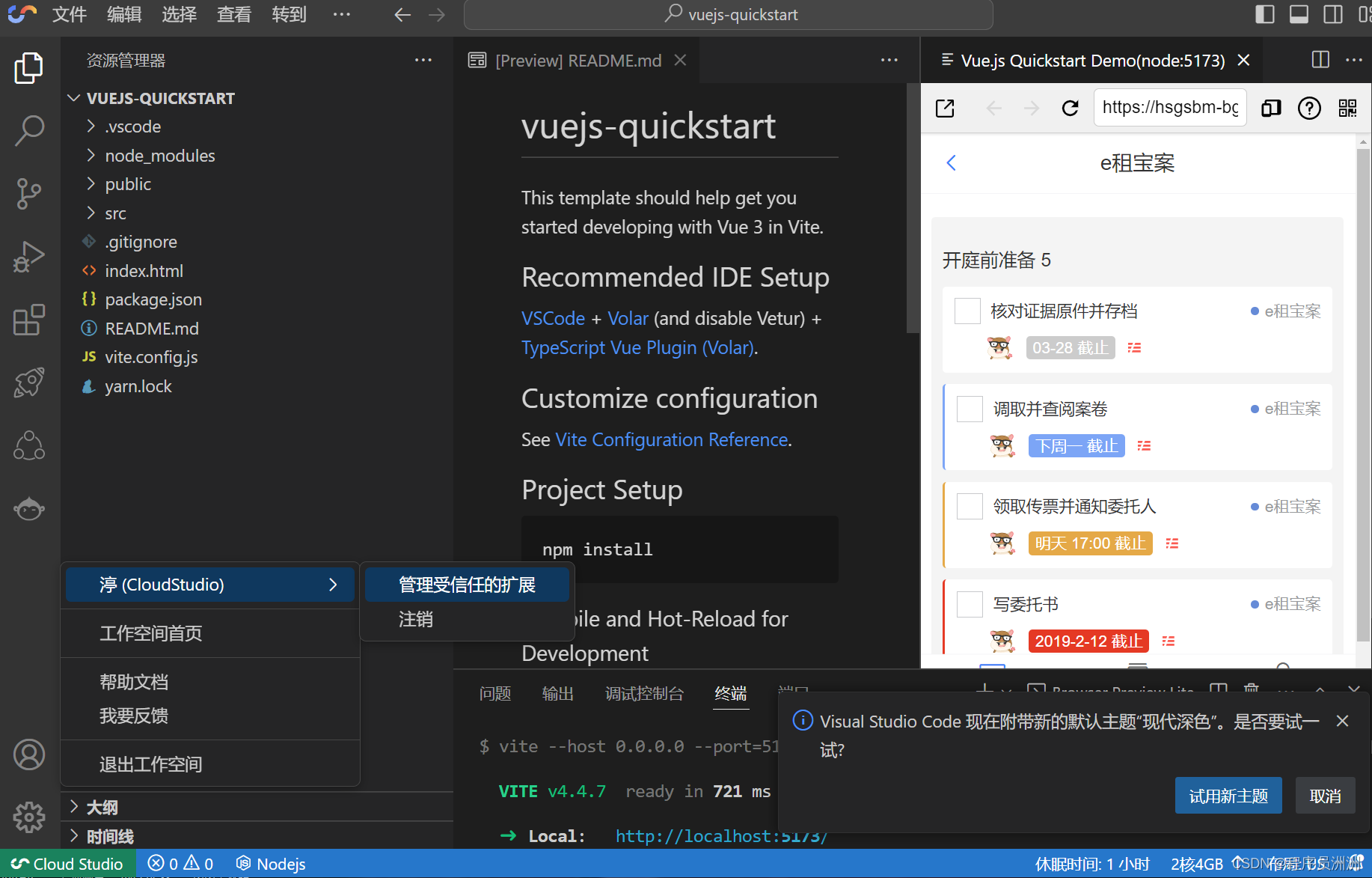Image resolution: width=1372 pixels, height=878 pixels.
Task: Expand the 时间线 timeline section
Action: (x=74, y=836)
